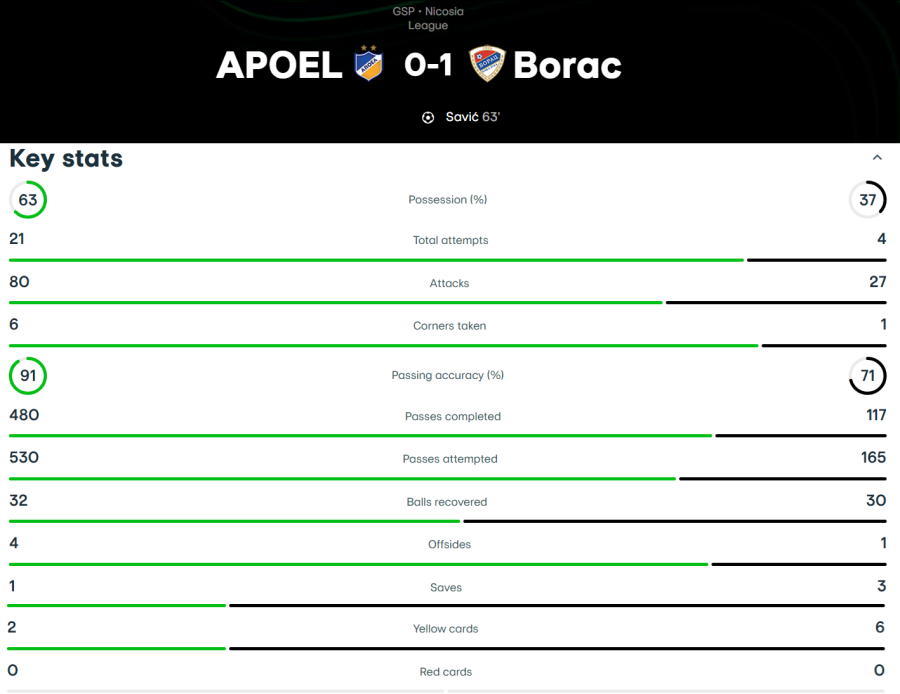Select the Passes completed stat label
Viewport: 900px width, 694px height.
coord(452,417)
